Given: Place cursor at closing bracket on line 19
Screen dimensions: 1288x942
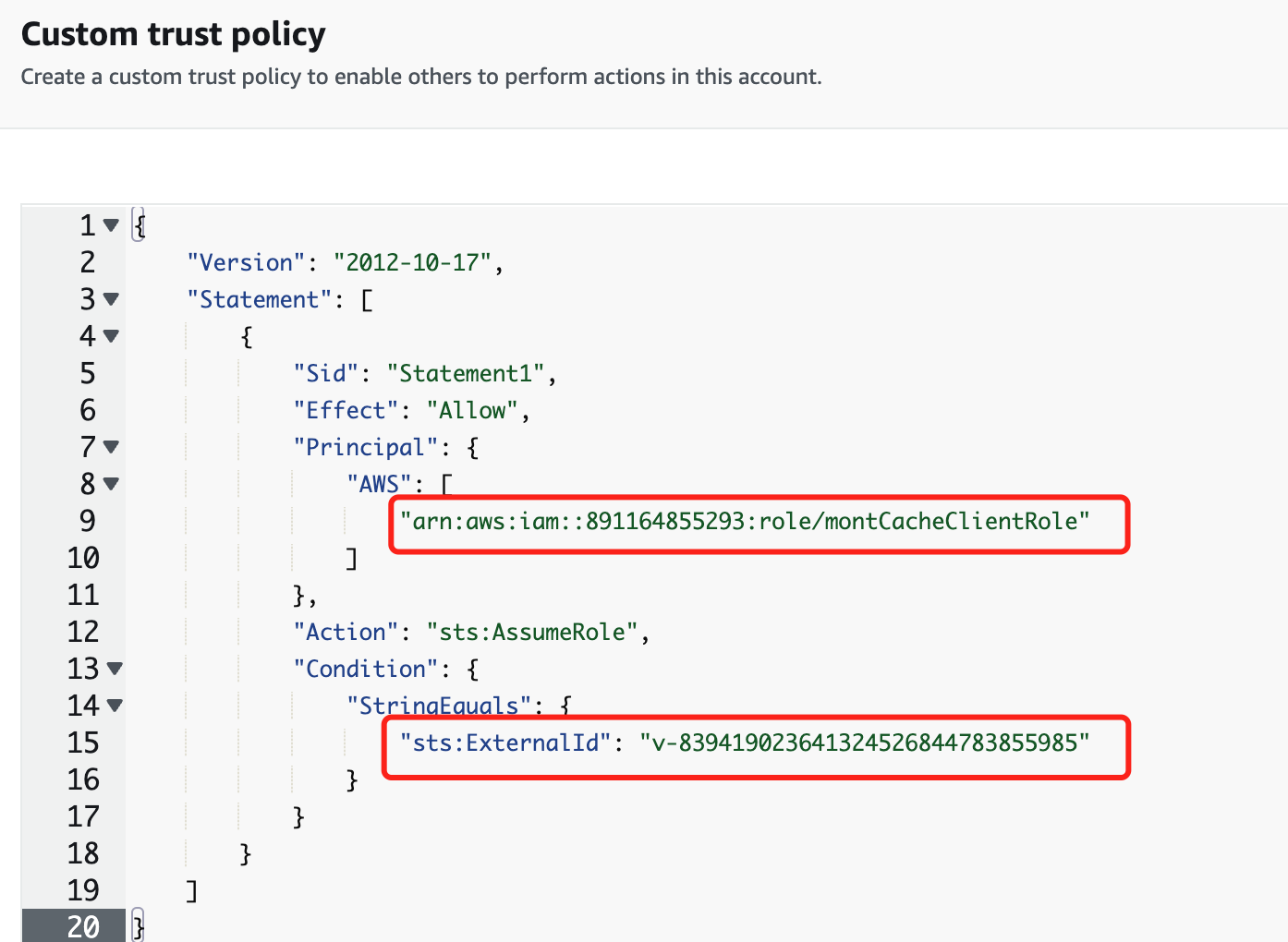Looking at the screenshot, I should (192, 890).
